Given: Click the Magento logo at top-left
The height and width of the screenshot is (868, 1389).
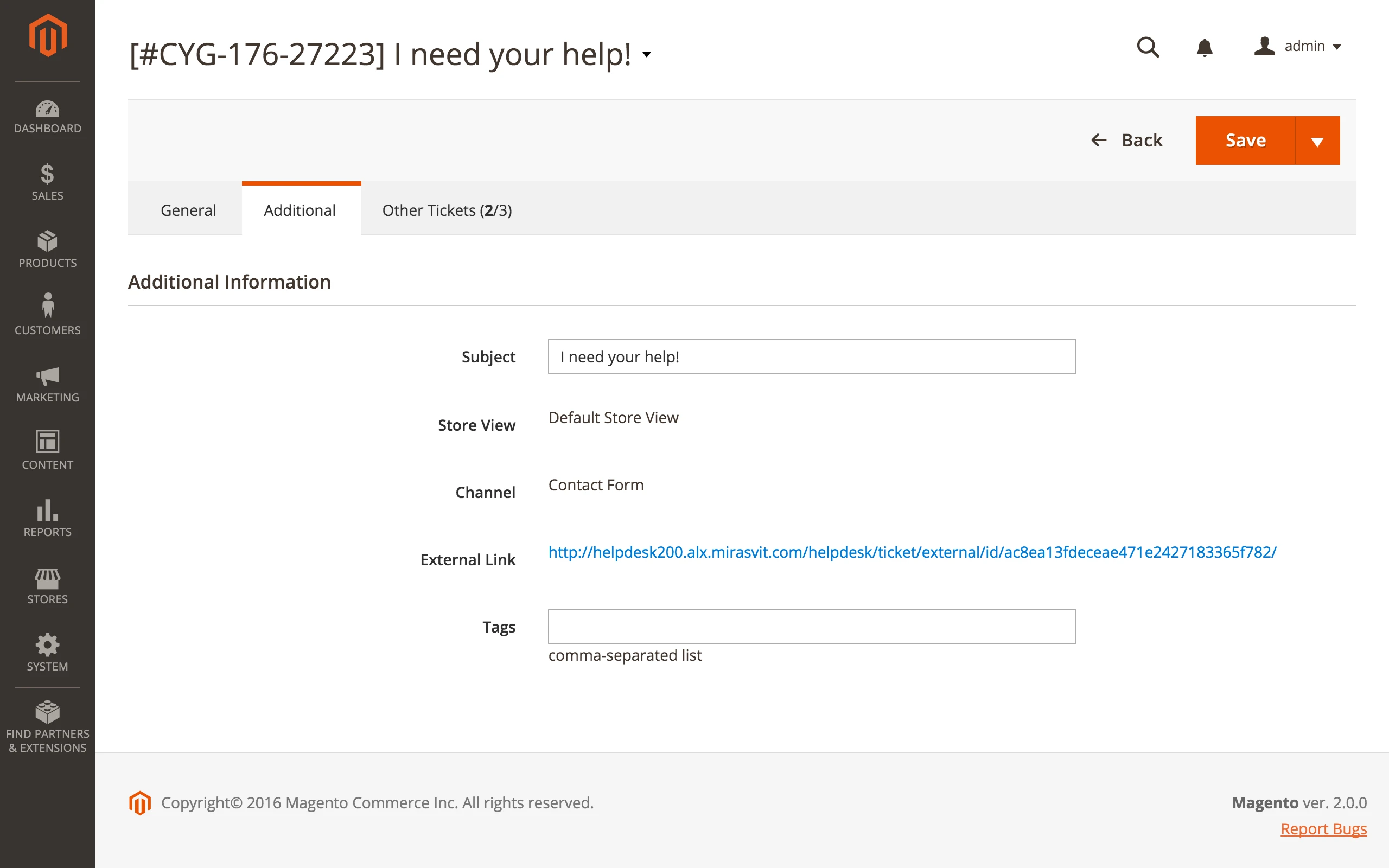Looking at the screenshot, I should (48, 36).
